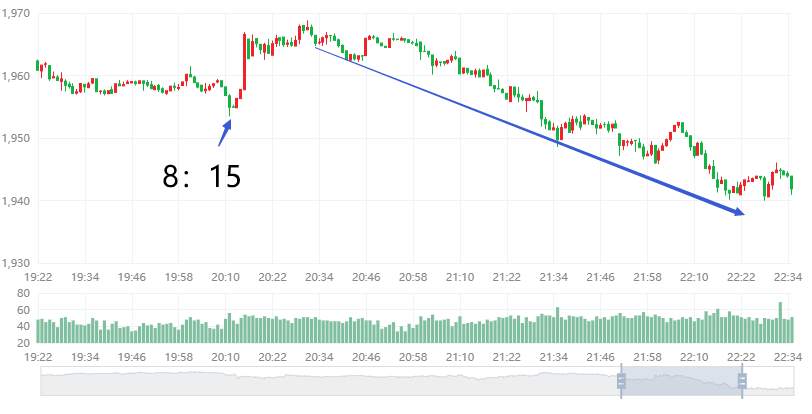The height and width of the screenshot is (414, 812).
Task: Click the selected range in overview bar
Action: point(682,381)
